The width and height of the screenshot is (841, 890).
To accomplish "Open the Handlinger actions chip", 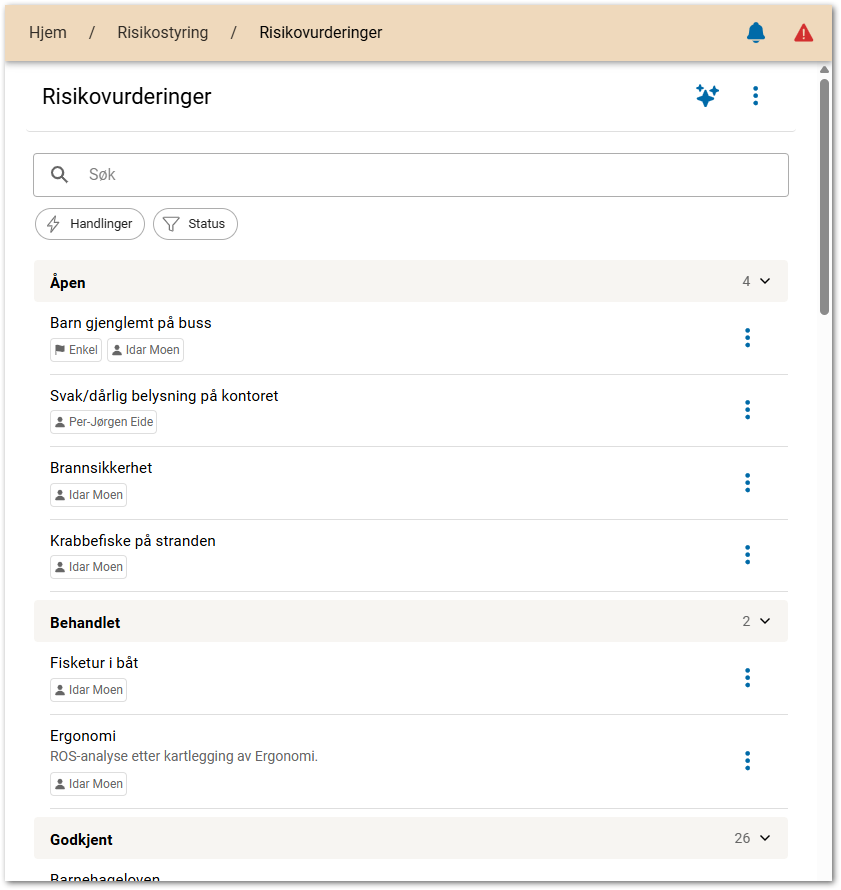I will (x=90, y=224).
